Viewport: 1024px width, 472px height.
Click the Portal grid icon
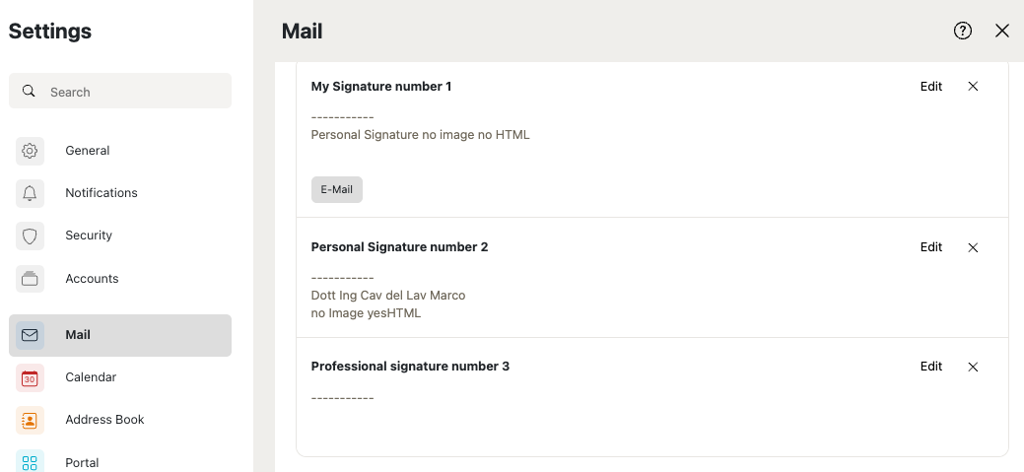pos(30,462)
